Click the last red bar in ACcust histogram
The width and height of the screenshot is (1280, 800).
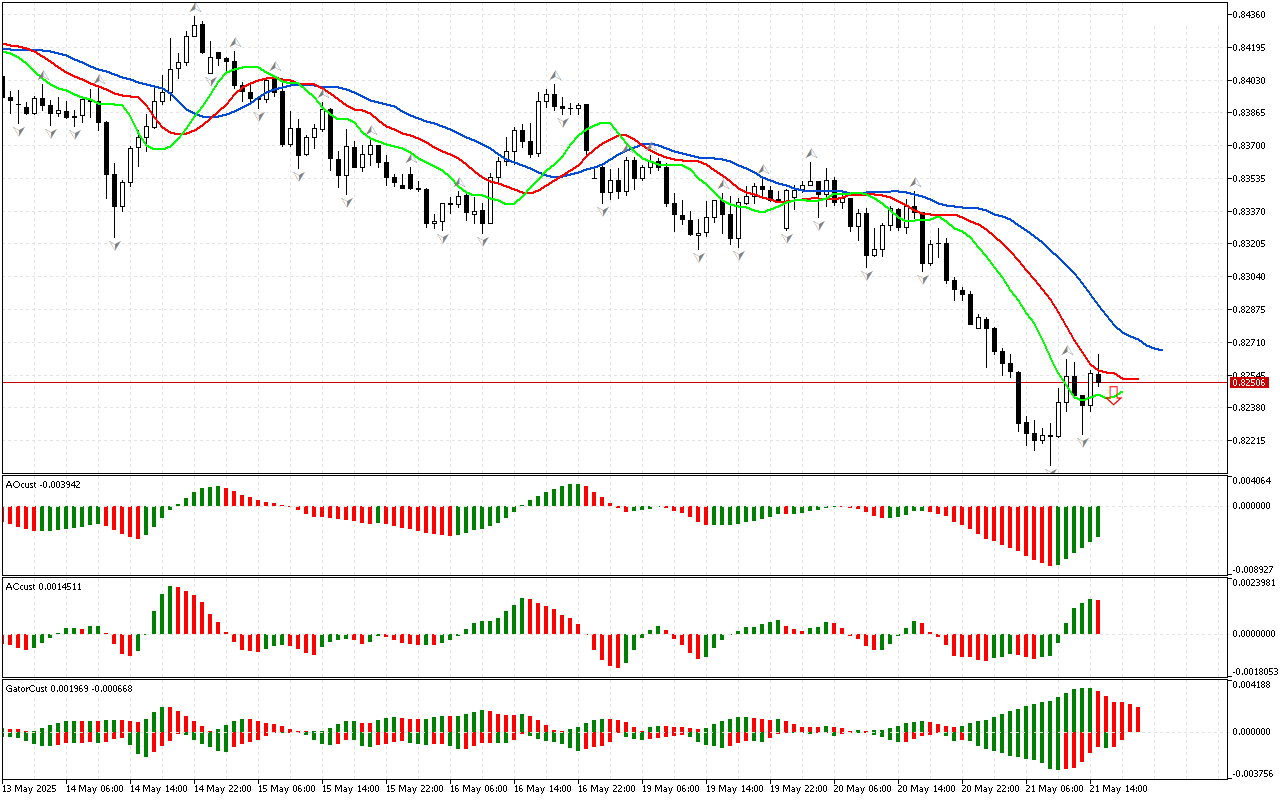point(1098,616)
